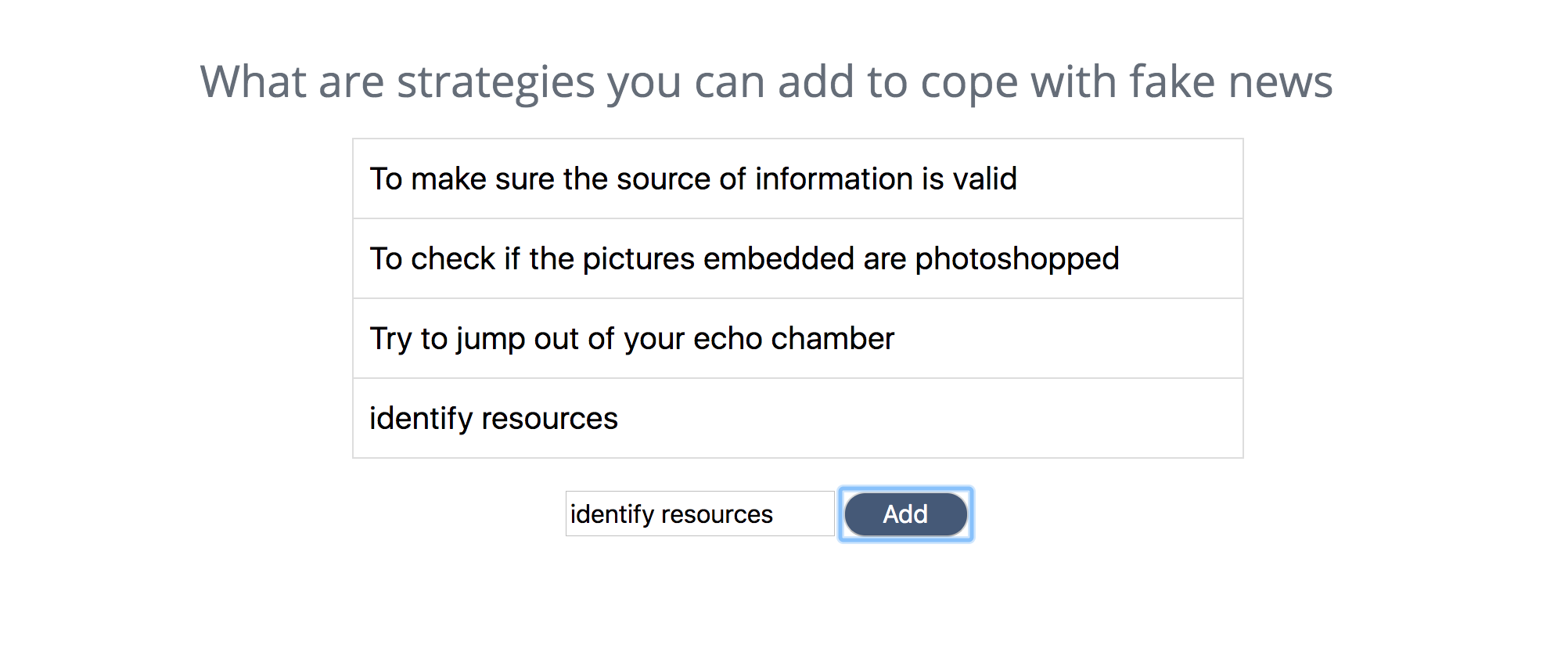Pick the third strategy about echo chamber
The image size is (1568, 656).
click(x=797, y=339)
